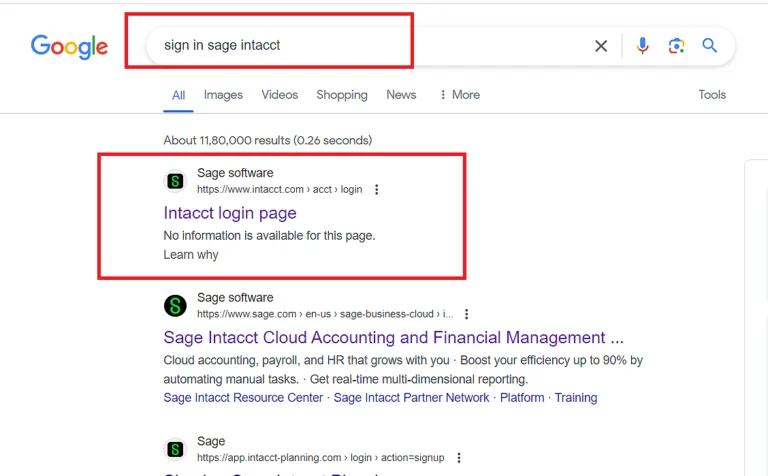Open the Sage Intacct Partner Network sitelink
Screen dimensions: 768x476
pyautogui.click(x=411, y=398)
